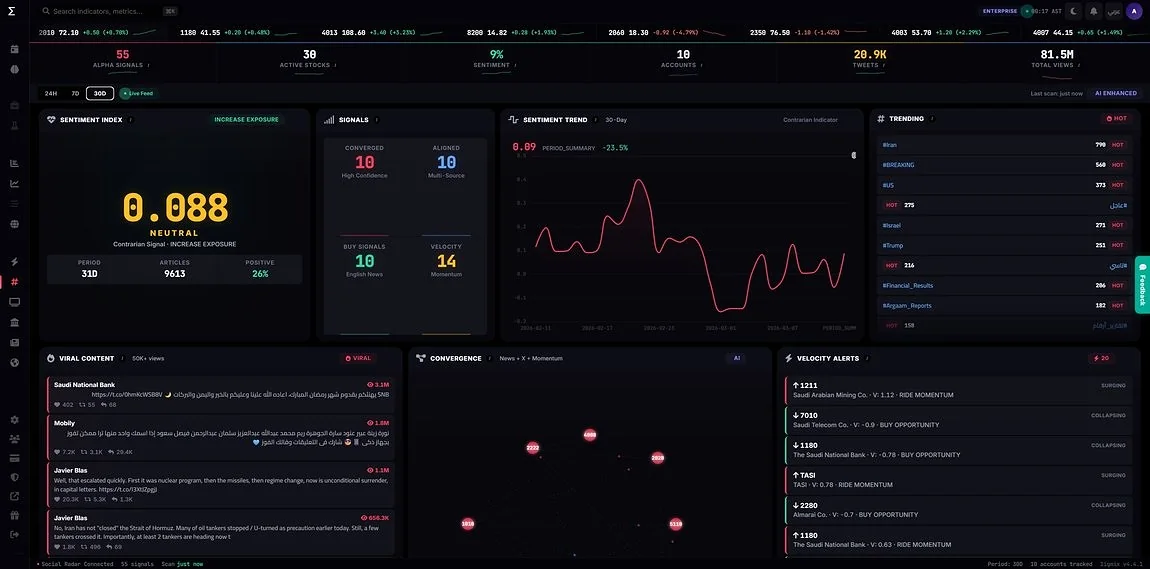Focus the Search indicators, metrics field
Screen dimensions: 1150x569
click(x=110, y=11)
